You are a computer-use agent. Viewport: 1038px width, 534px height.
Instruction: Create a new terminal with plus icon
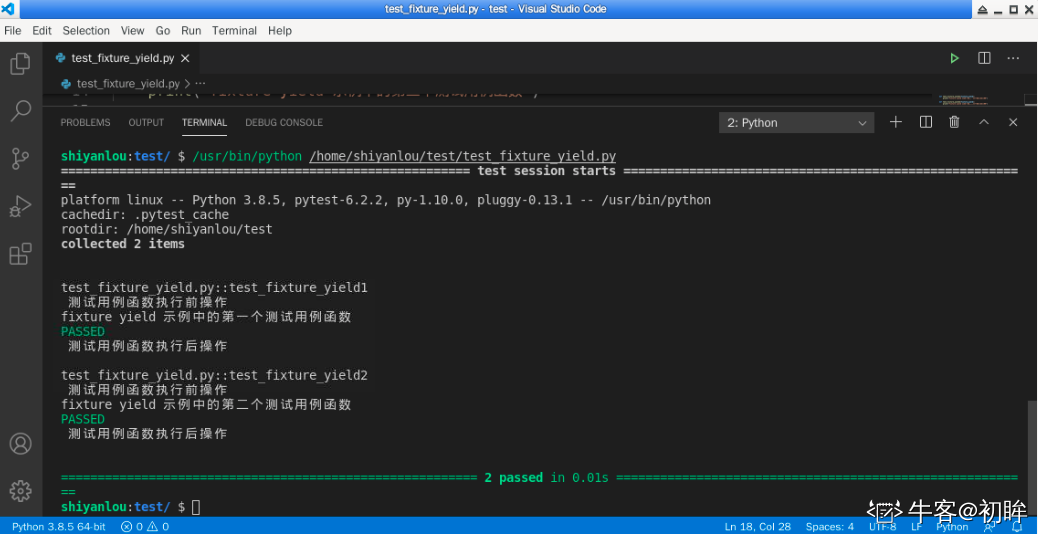tap(896, 122)
